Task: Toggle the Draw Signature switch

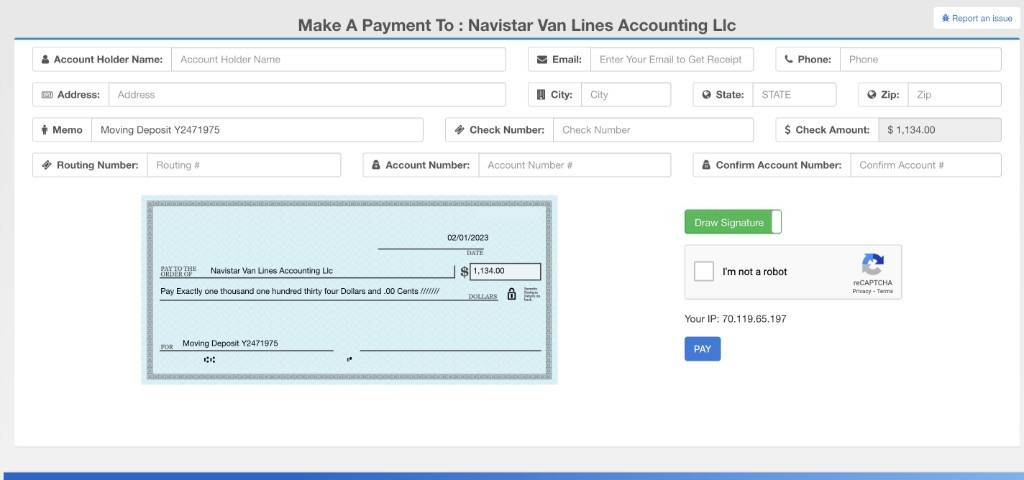Action: 732,222
